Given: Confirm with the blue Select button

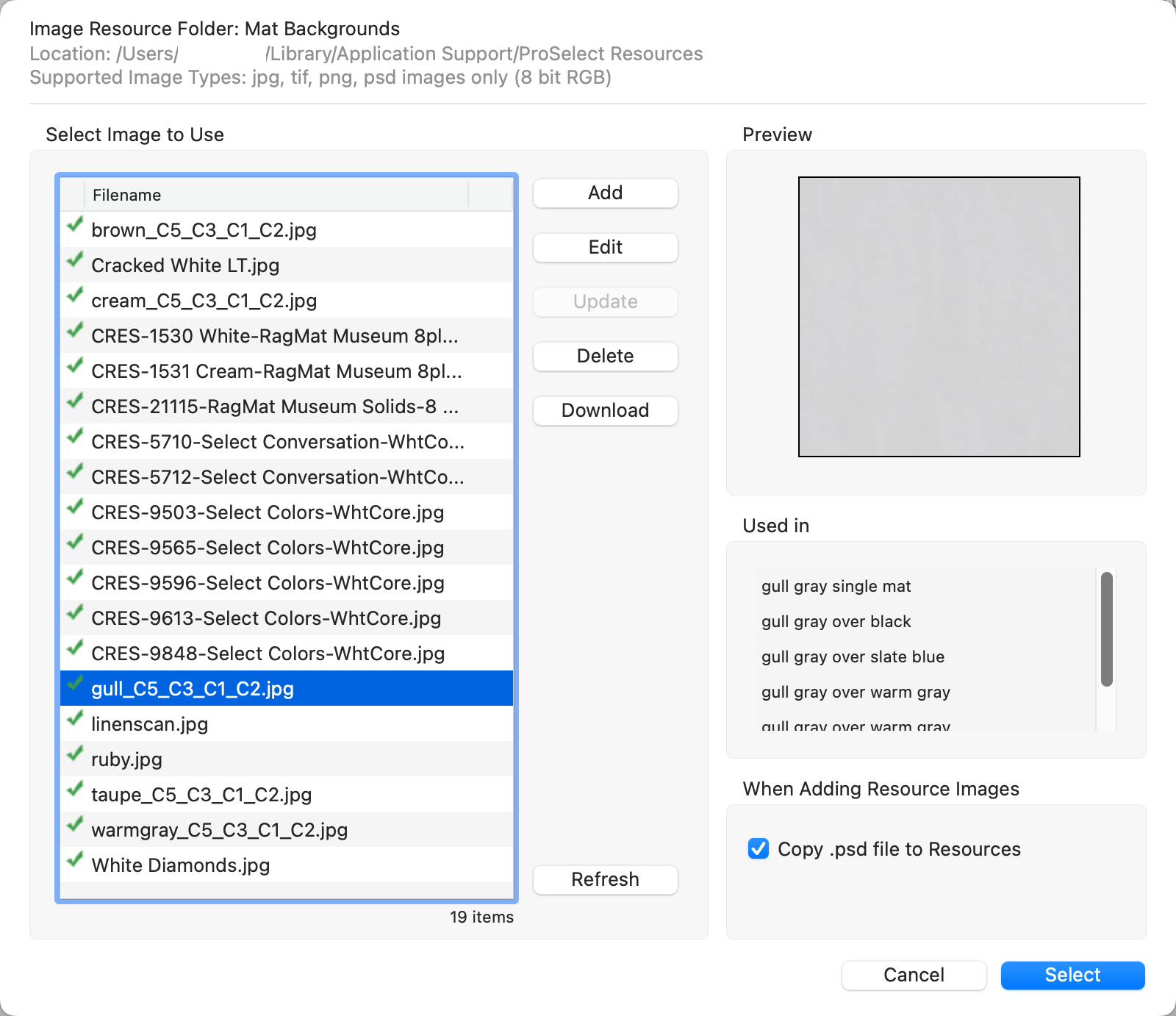Looking at the screenshot, I should [1072, 975].
